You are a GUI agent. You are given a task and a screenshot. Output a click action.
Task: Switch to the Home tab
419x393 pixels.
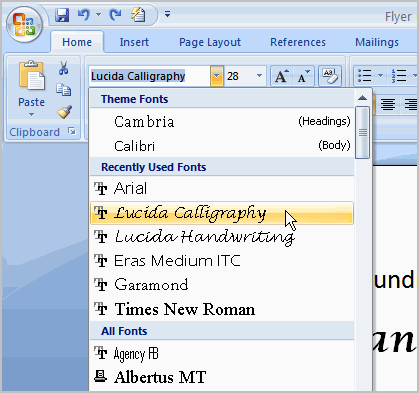pos(77,42)
